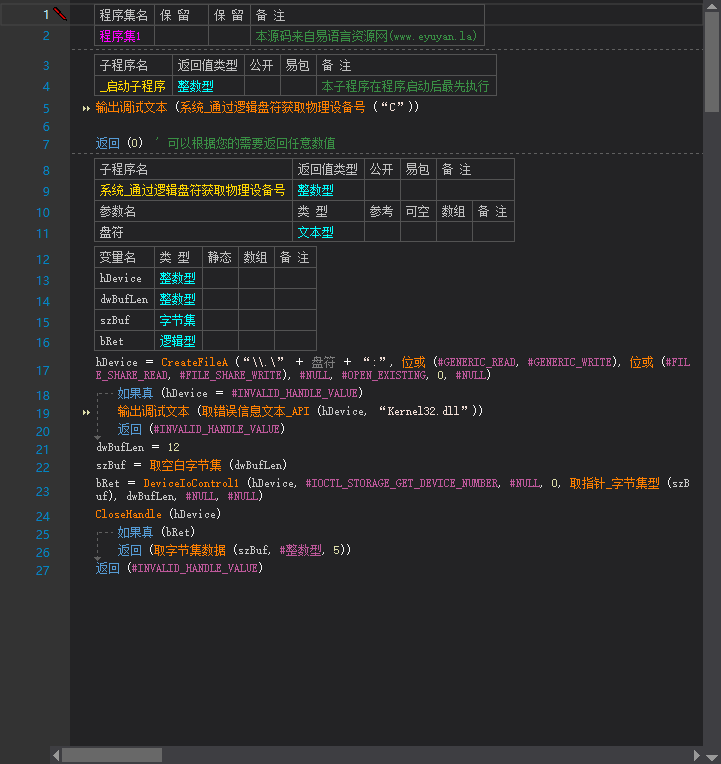Click the dwBufLen variable name cell
Viewport: 721px width, 764px height.
[x=125, y=299]
